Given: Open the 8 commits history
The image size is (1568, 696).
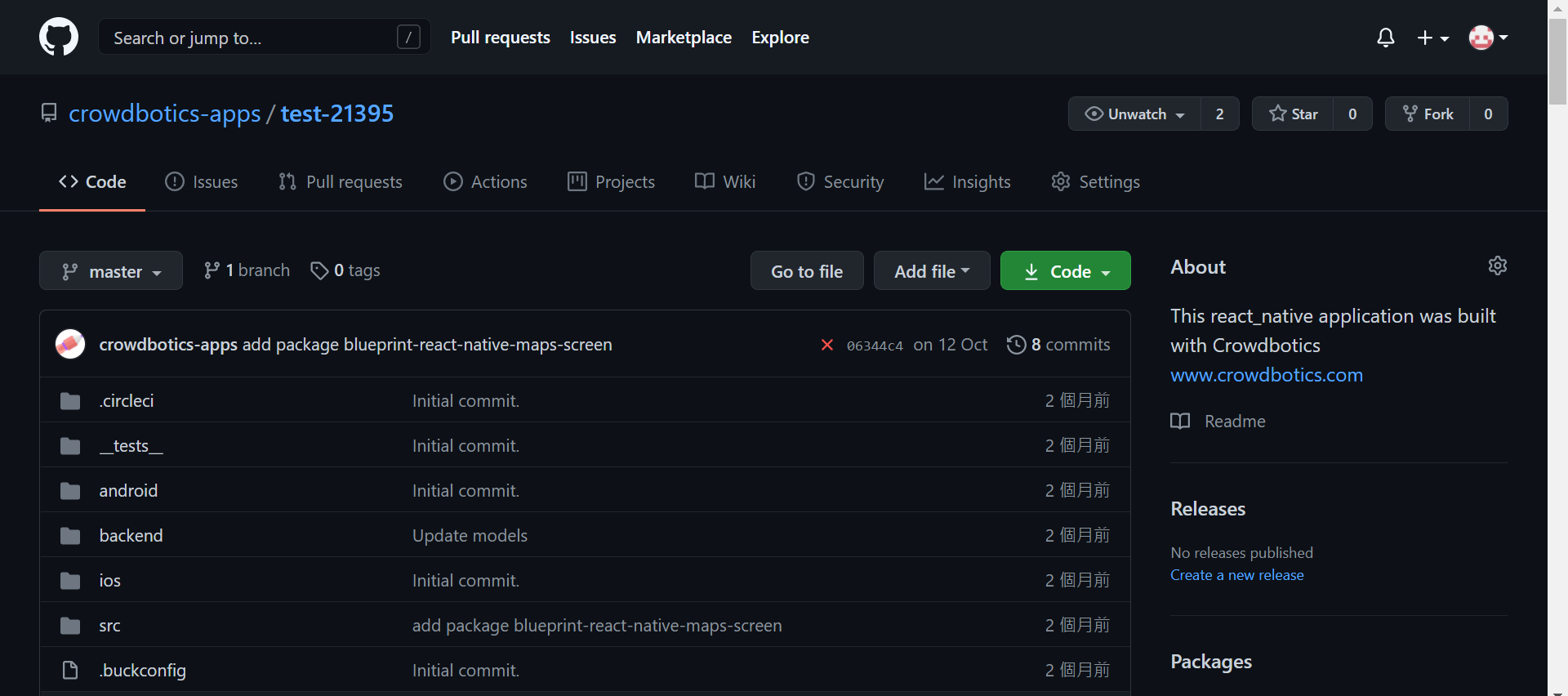Looking at the screenshot, I should [1058, 345].
